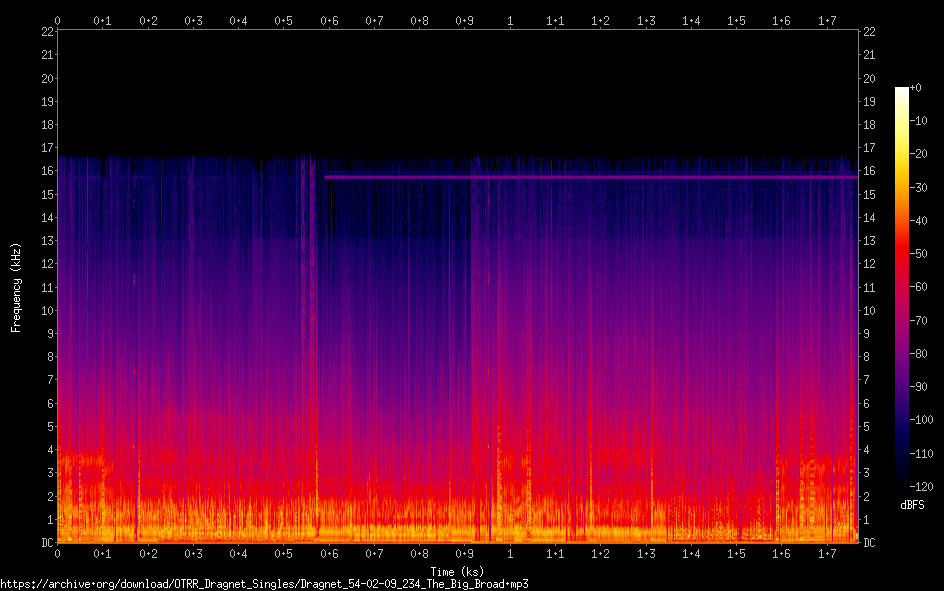Click the 22 kHz tick on left axis
The height and width of the screenshot is (591, 944).
pyautogui.click(x=46, y=32)
